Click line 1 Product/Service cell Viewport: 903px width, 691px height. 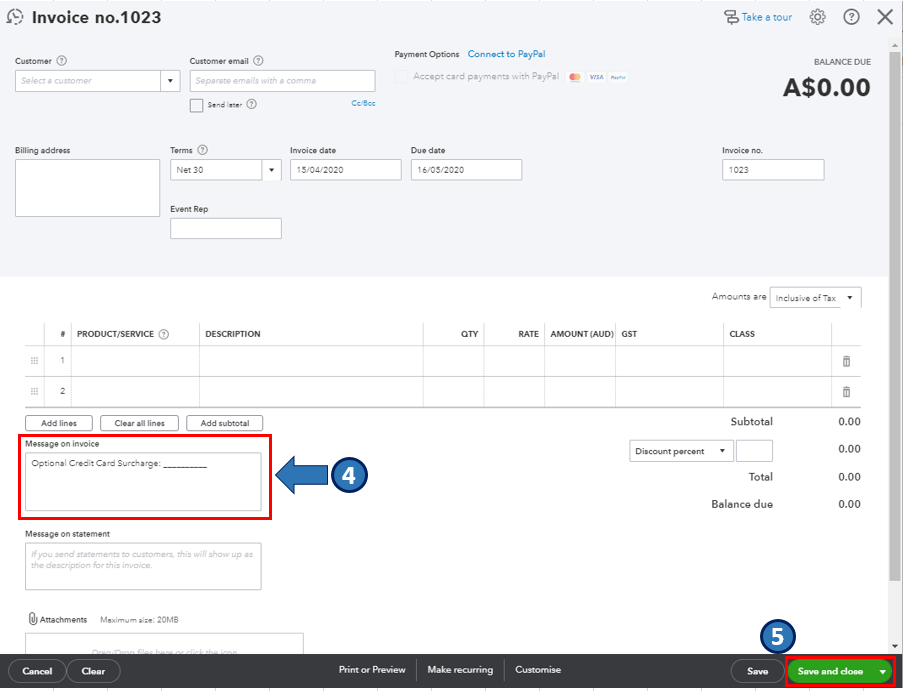coord(135,361)
